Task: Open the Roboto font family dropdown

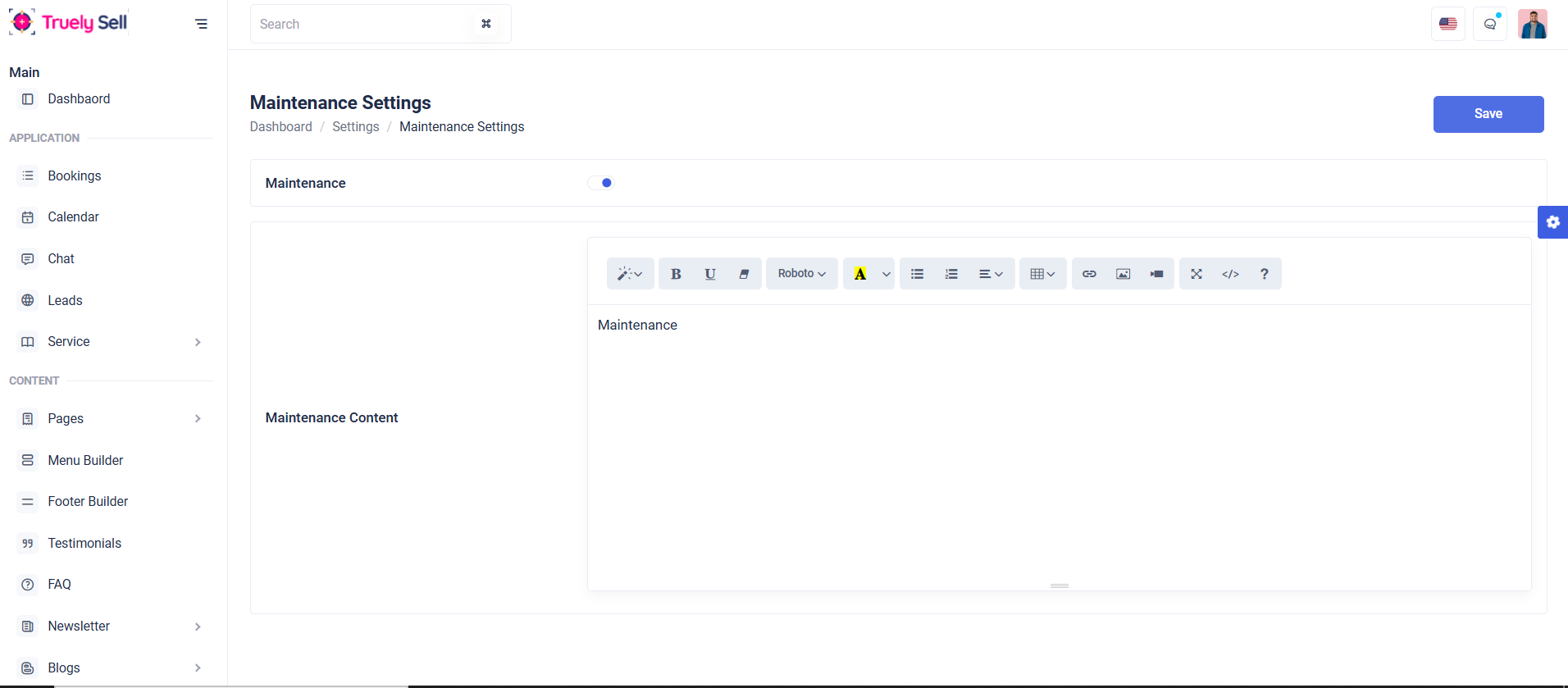Action: pos(801,274)
